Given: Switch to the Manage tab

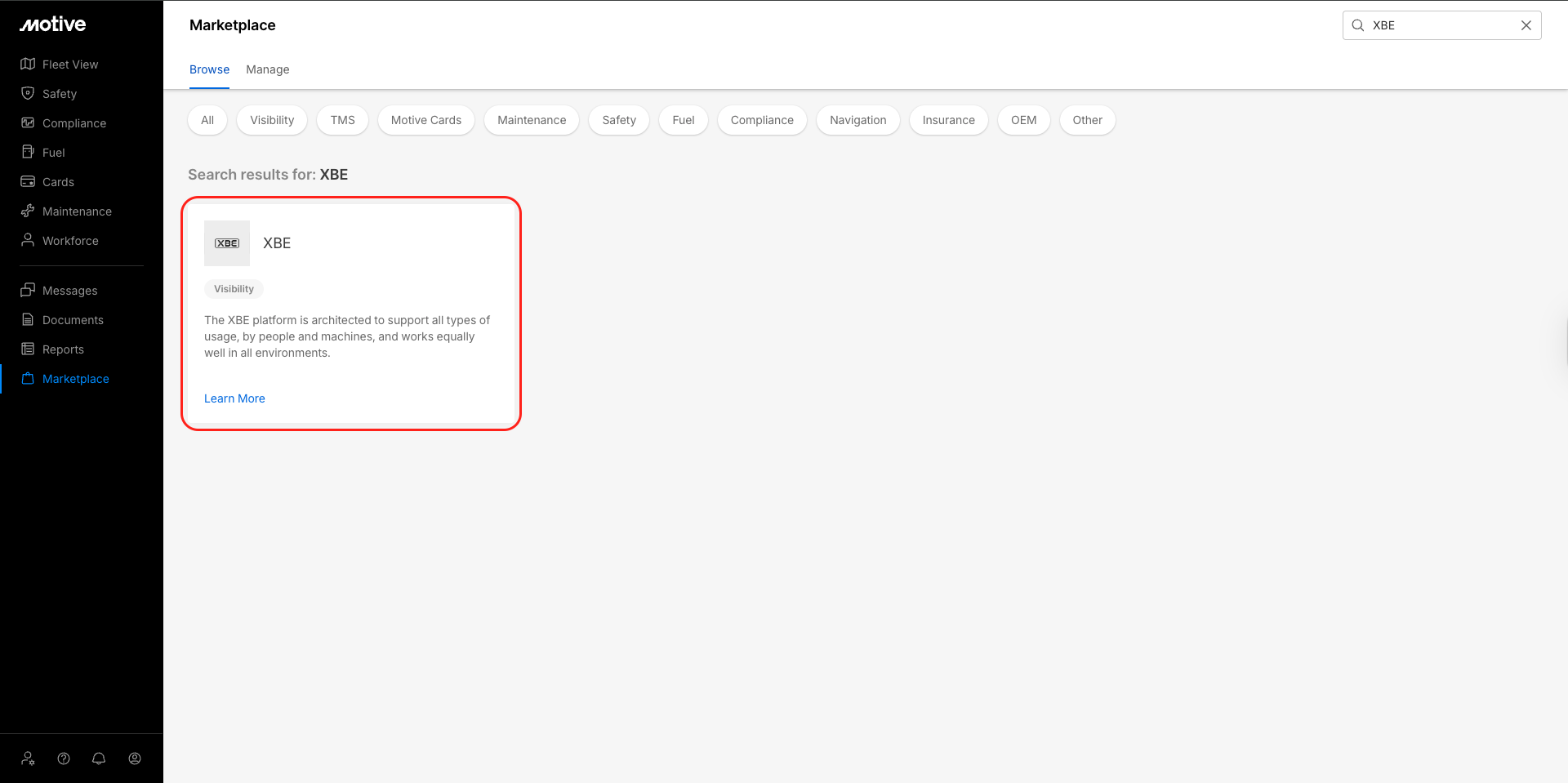Looking at the screenshot, I should click(x=268, y=69).
